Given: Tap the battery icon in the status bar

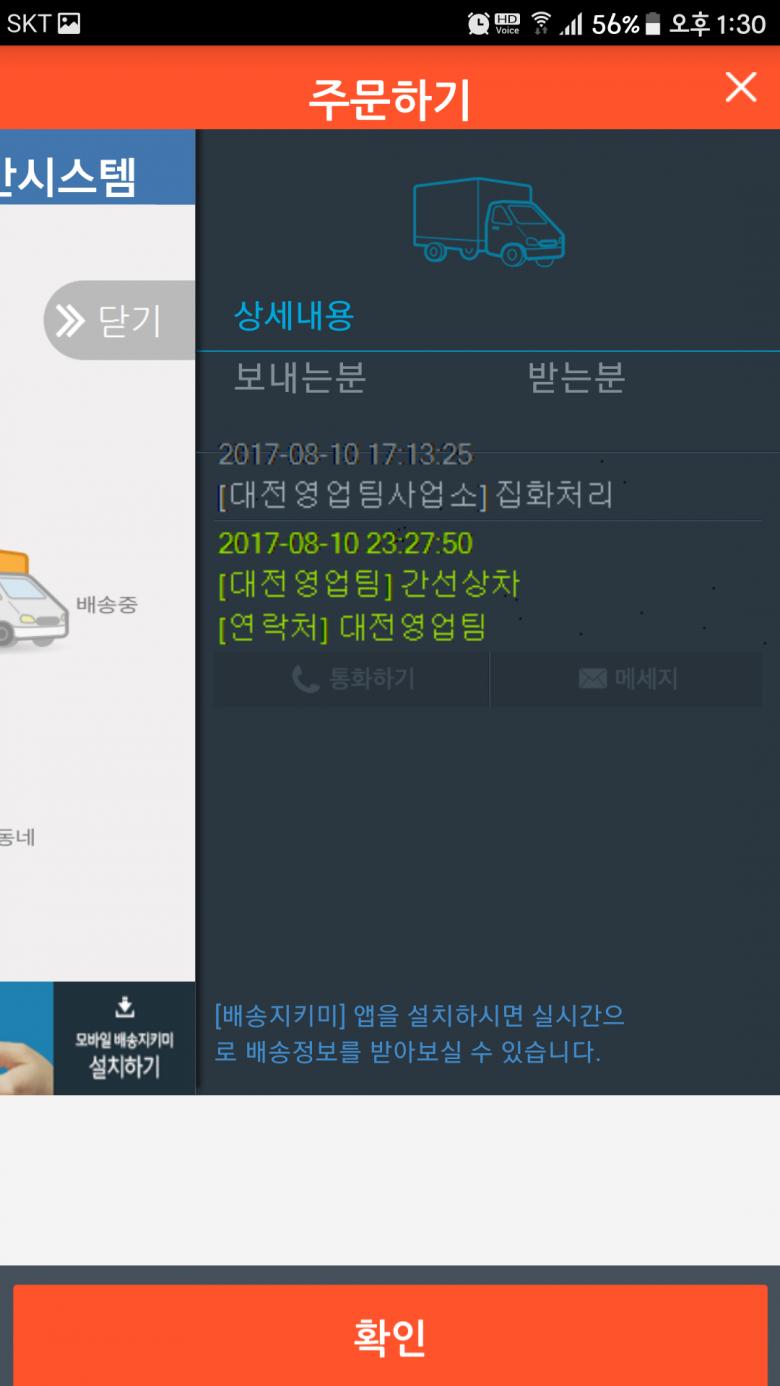Looking at the screenshot, I should pyautogui.click(x=653, y=24).
